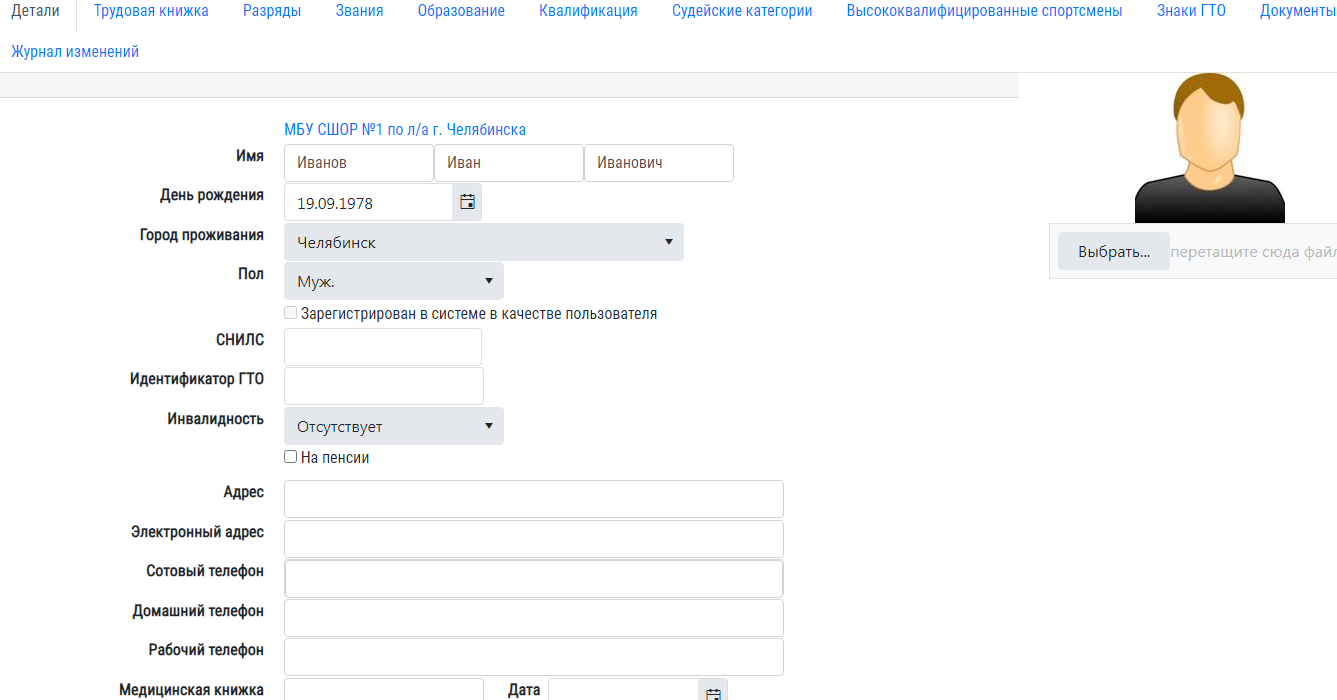Viewport: 1337px width, 700px height.
Task: Click the surname field containing Иванов
Action: click(x=359, y=163)
